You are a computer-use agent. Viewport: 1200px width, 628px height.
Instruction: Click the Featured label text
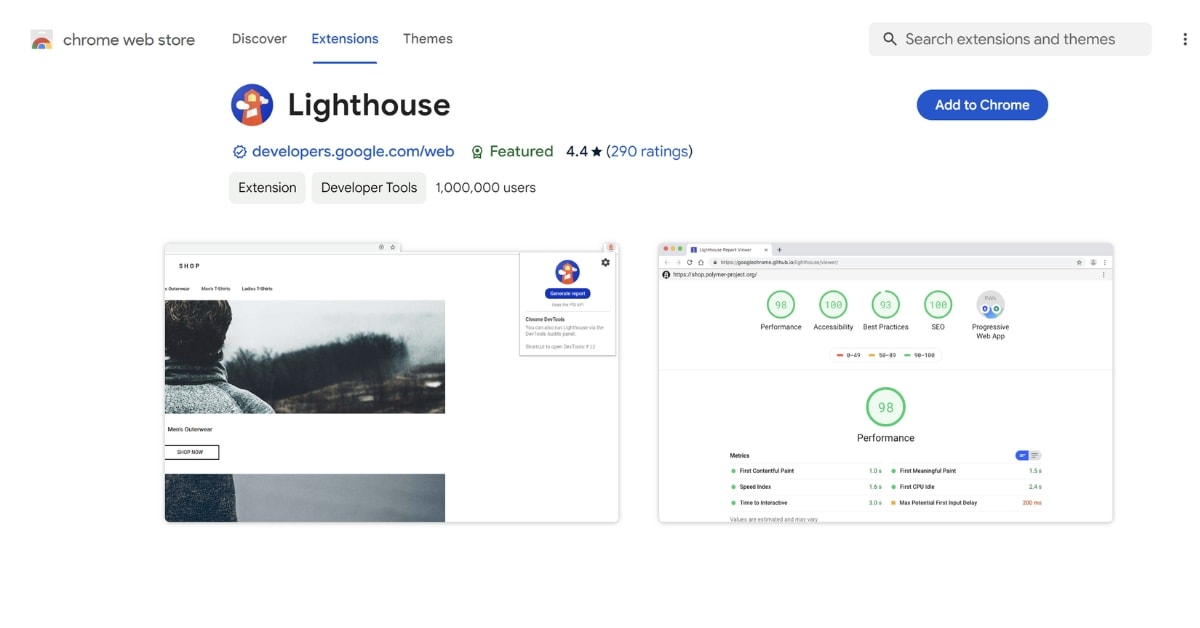pyautogui.click(x=521, y=152)
